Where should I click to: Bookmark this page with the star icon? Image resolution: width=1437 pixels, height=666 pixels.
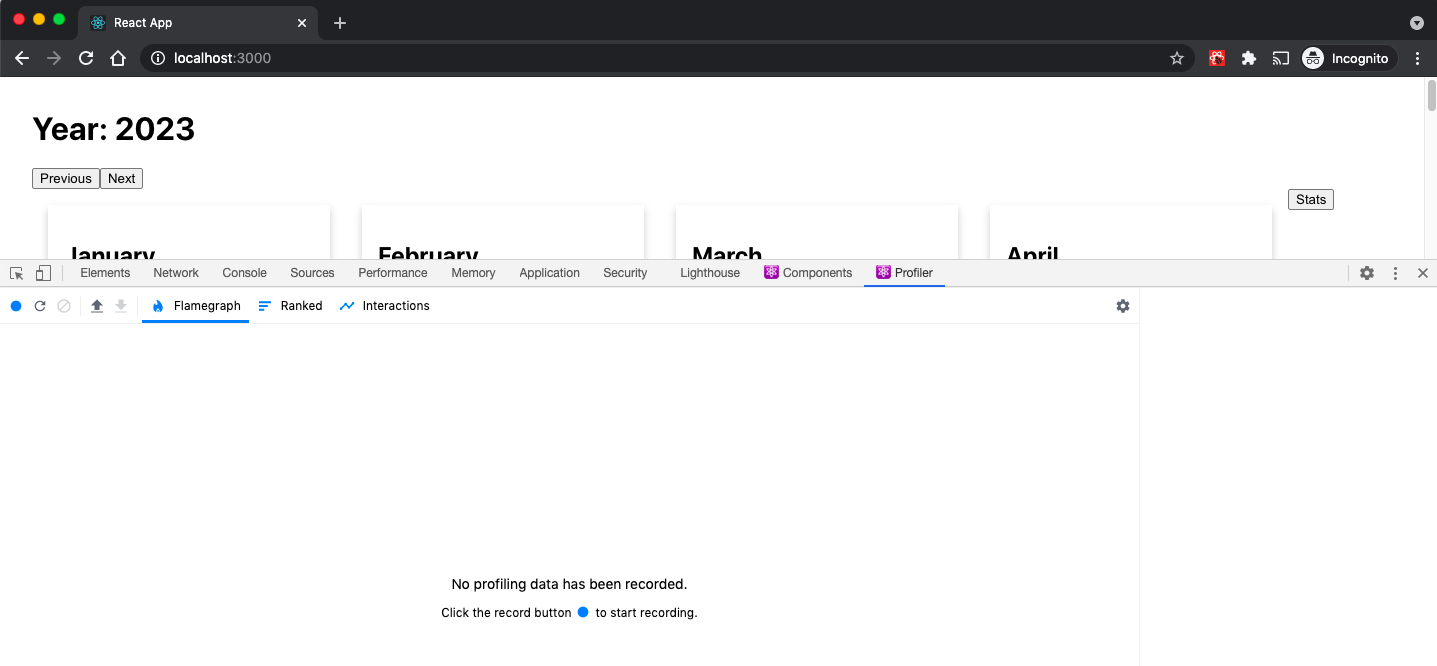pyautogui.click(x=1177, y=58)
